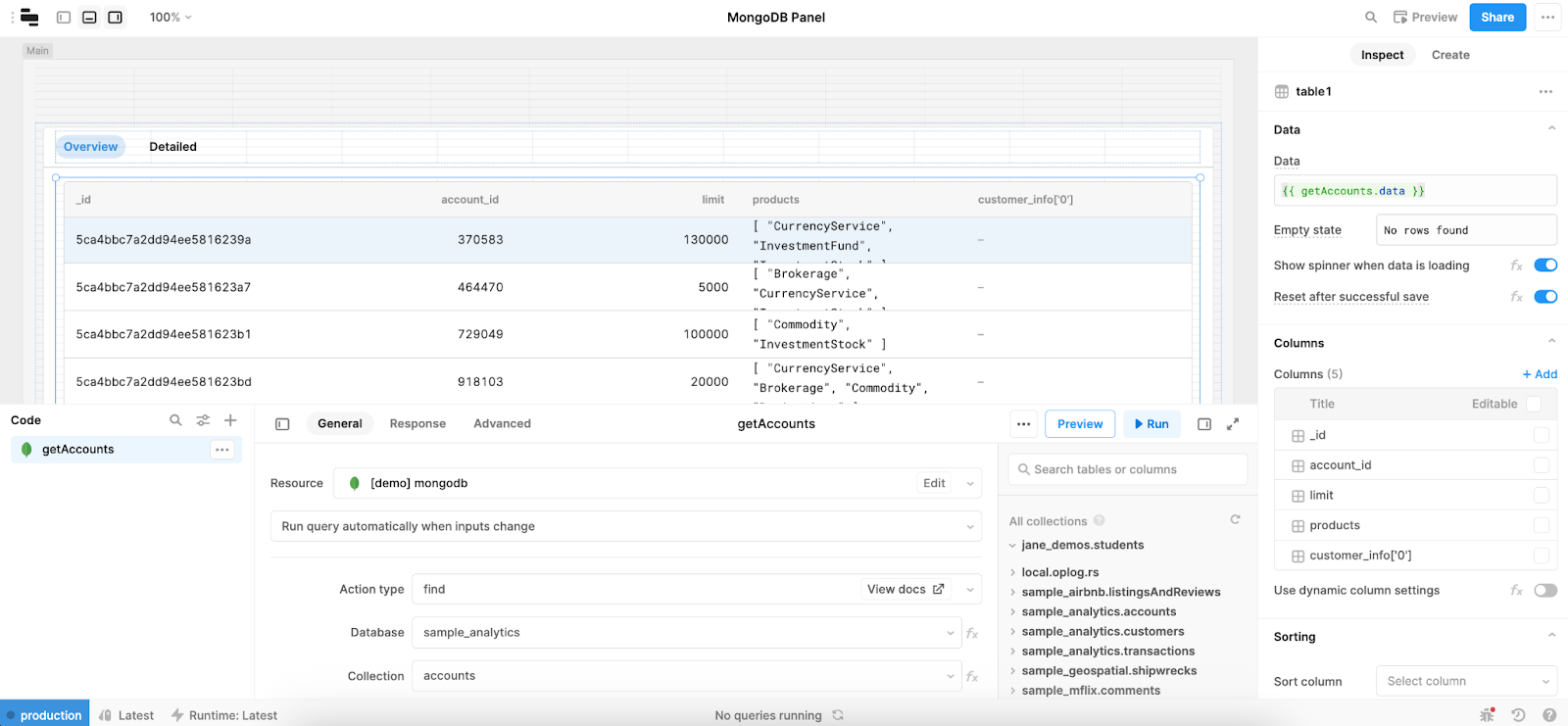Toggle the bottom panel layout icon
This screenshot has height=726, width=1568.
click(x=89, y=17)
